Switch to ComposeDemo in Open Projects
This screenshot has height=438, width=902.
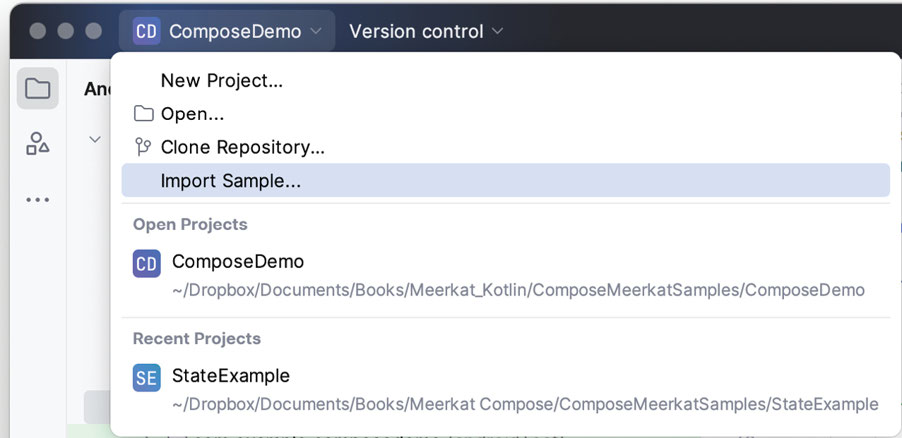[x=238, y=262]
